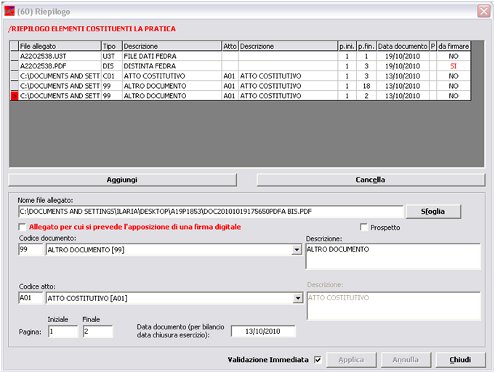Screen dimensions: 495x373
Task: Browse for file with Sfoglia button
Action: (x=433, y=211)
